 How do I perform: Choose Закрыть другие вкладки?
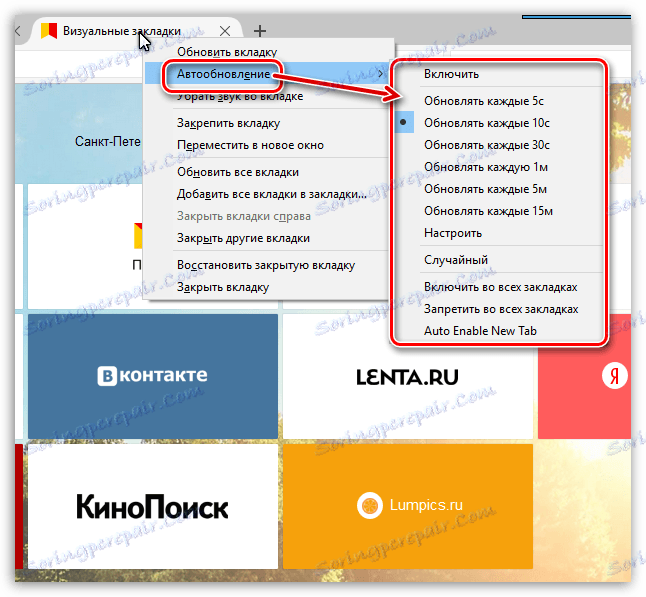click(x=267, y=238)
